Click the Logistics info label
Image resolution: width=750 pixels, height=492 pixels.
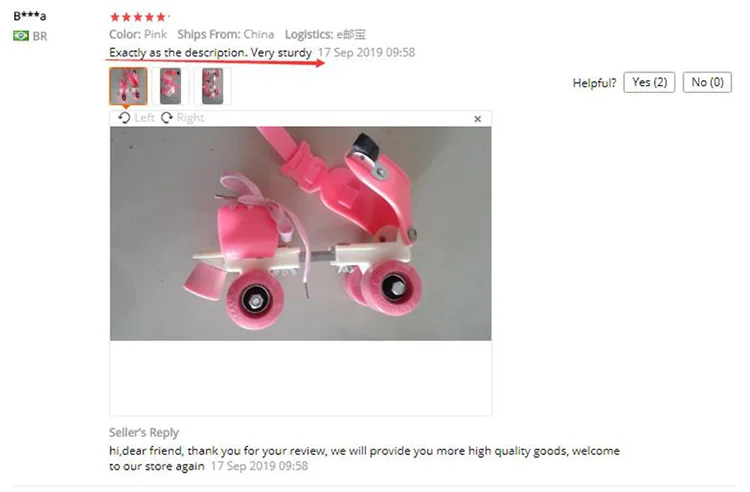coord(325,34)
